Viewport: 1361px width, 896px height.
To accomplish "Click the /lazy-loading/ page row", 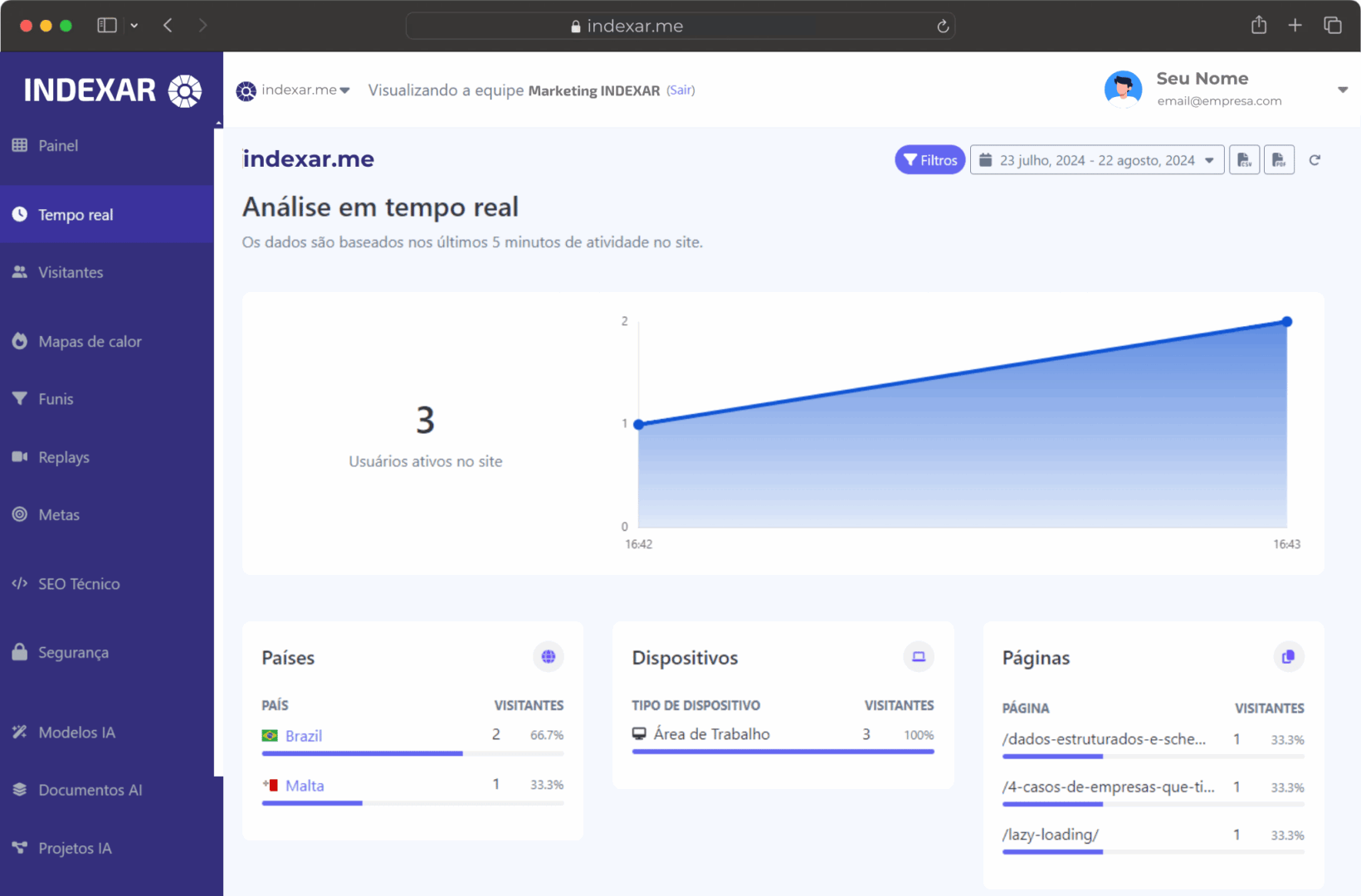I will (x=1153, y=836).
